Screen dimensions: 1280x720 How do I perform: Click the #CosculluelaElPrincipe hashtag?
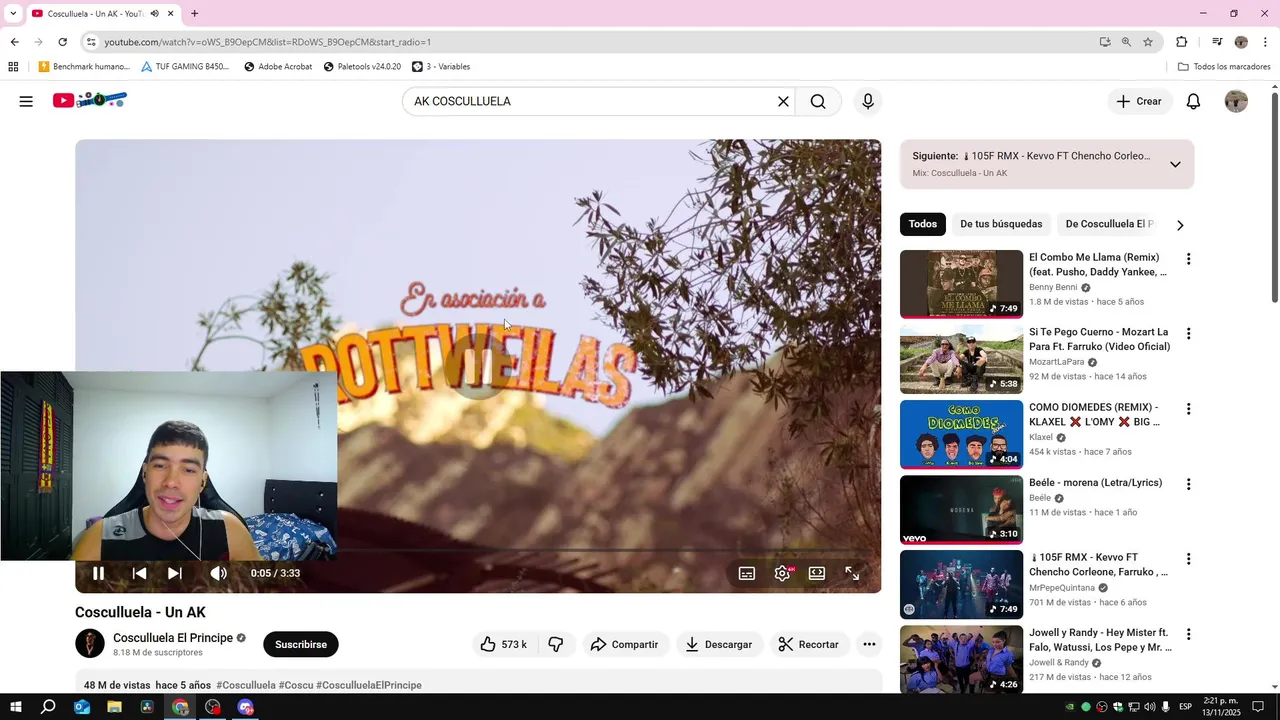click(369, 685)
